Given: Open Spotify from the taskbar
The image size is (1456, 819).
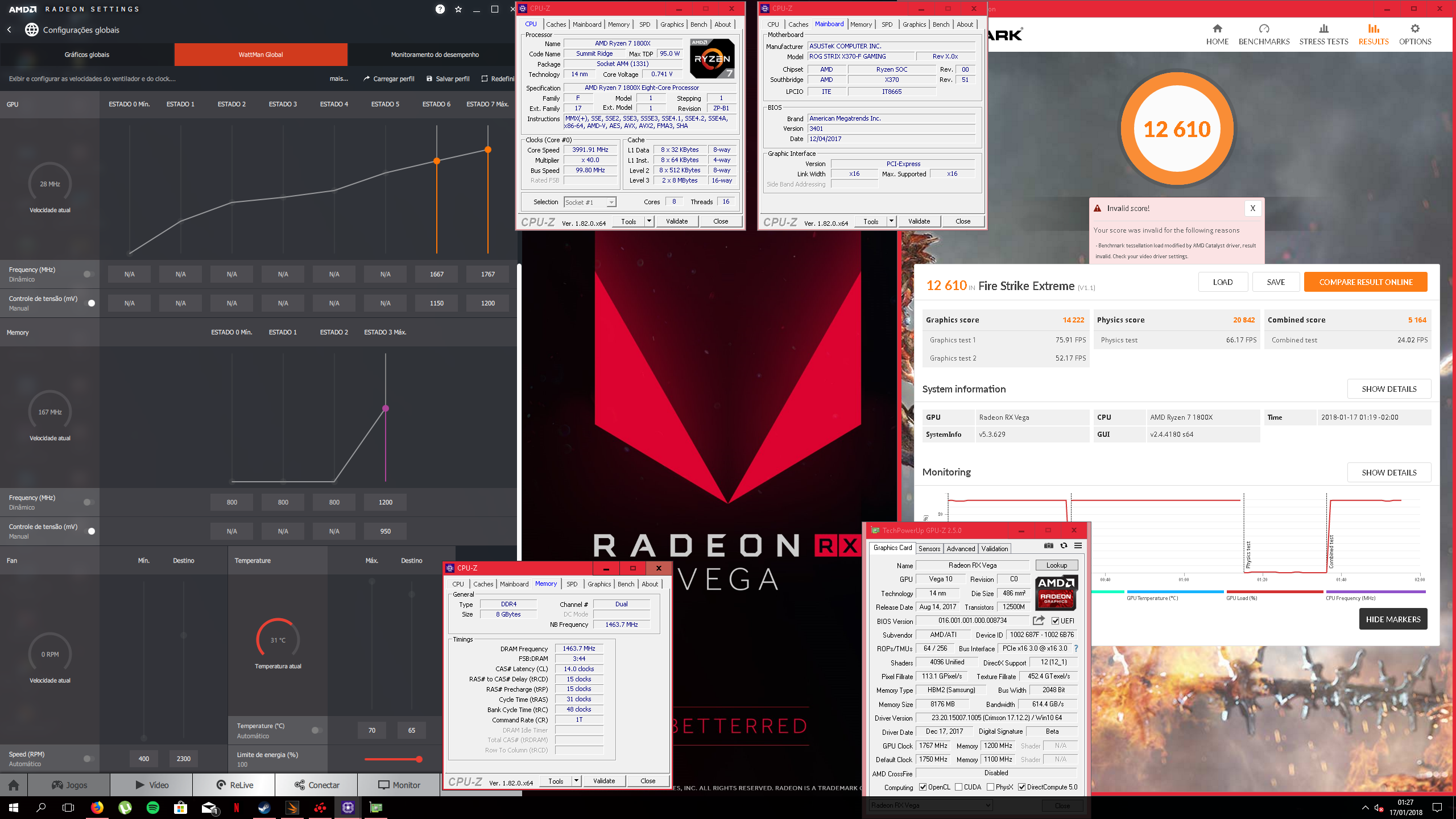Looking at the screenshot, I should coord(153,808).
